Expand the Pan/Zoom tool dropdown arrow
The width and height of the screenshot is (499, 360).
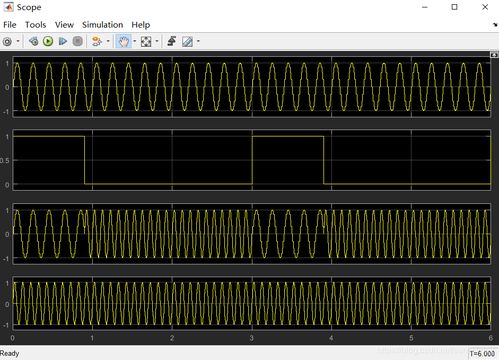point(135,42)
